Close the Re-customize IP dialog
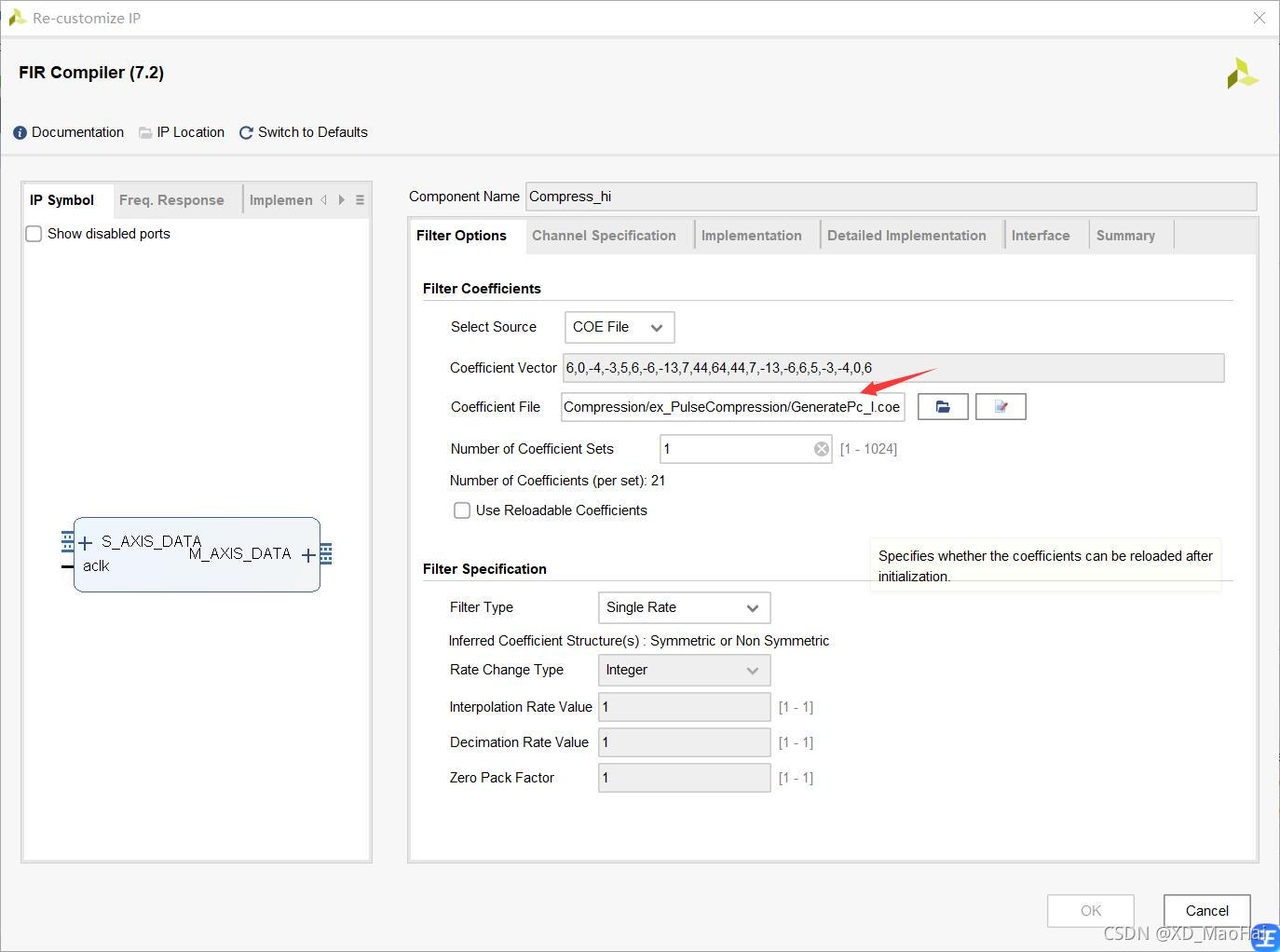Viewport: 1280px width, 952px height. [1259, 18]
